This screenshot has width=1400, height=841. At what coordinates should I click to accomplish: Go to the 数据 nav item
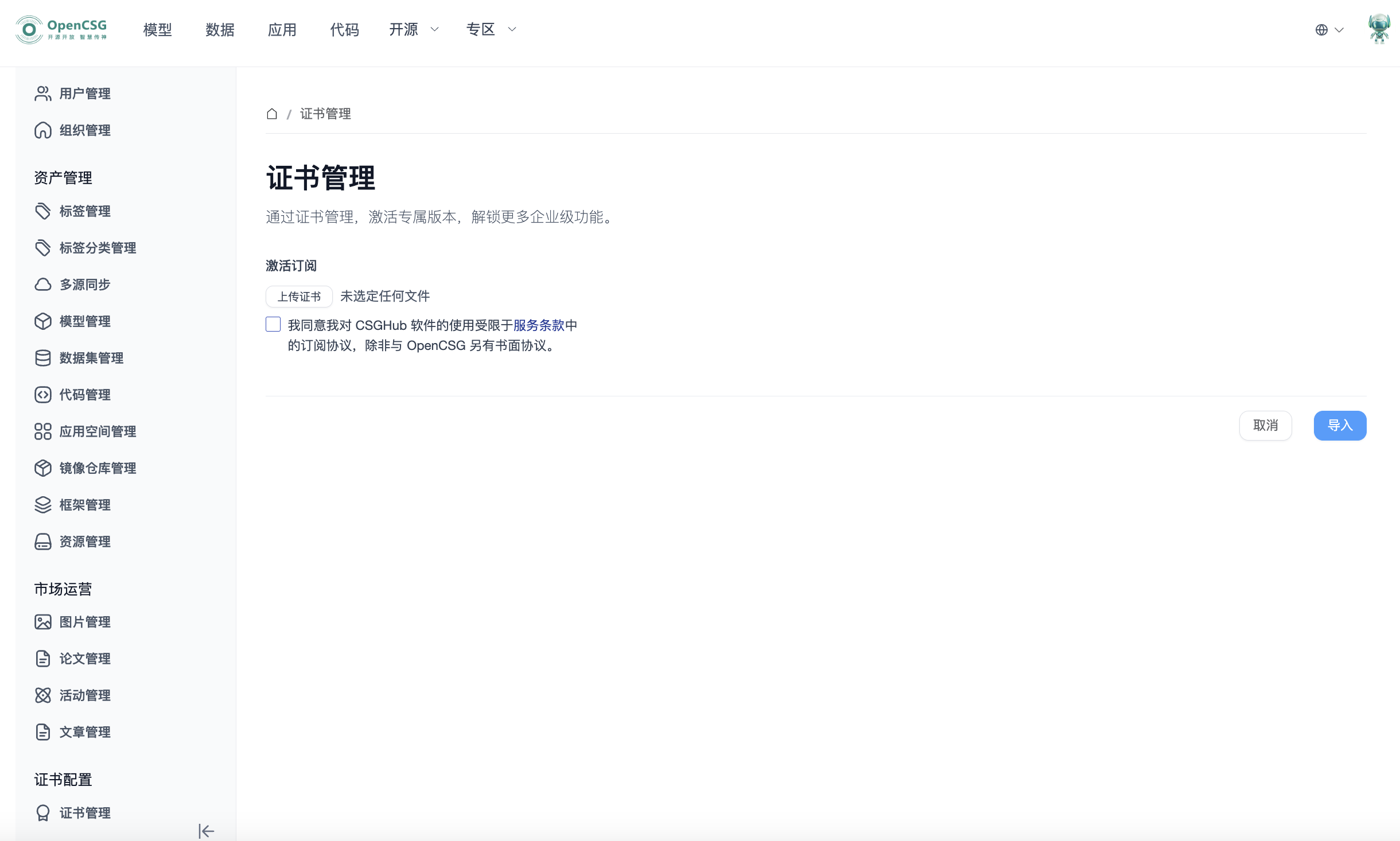click(x=220, y=29)
